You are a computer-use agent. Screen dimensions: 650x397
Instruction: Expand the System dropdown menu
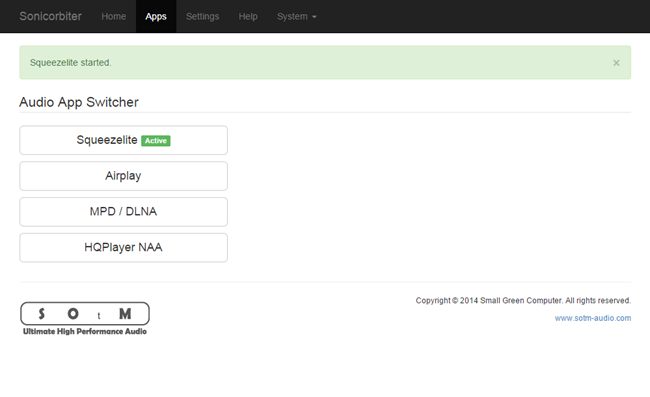(x=297, y=16)
